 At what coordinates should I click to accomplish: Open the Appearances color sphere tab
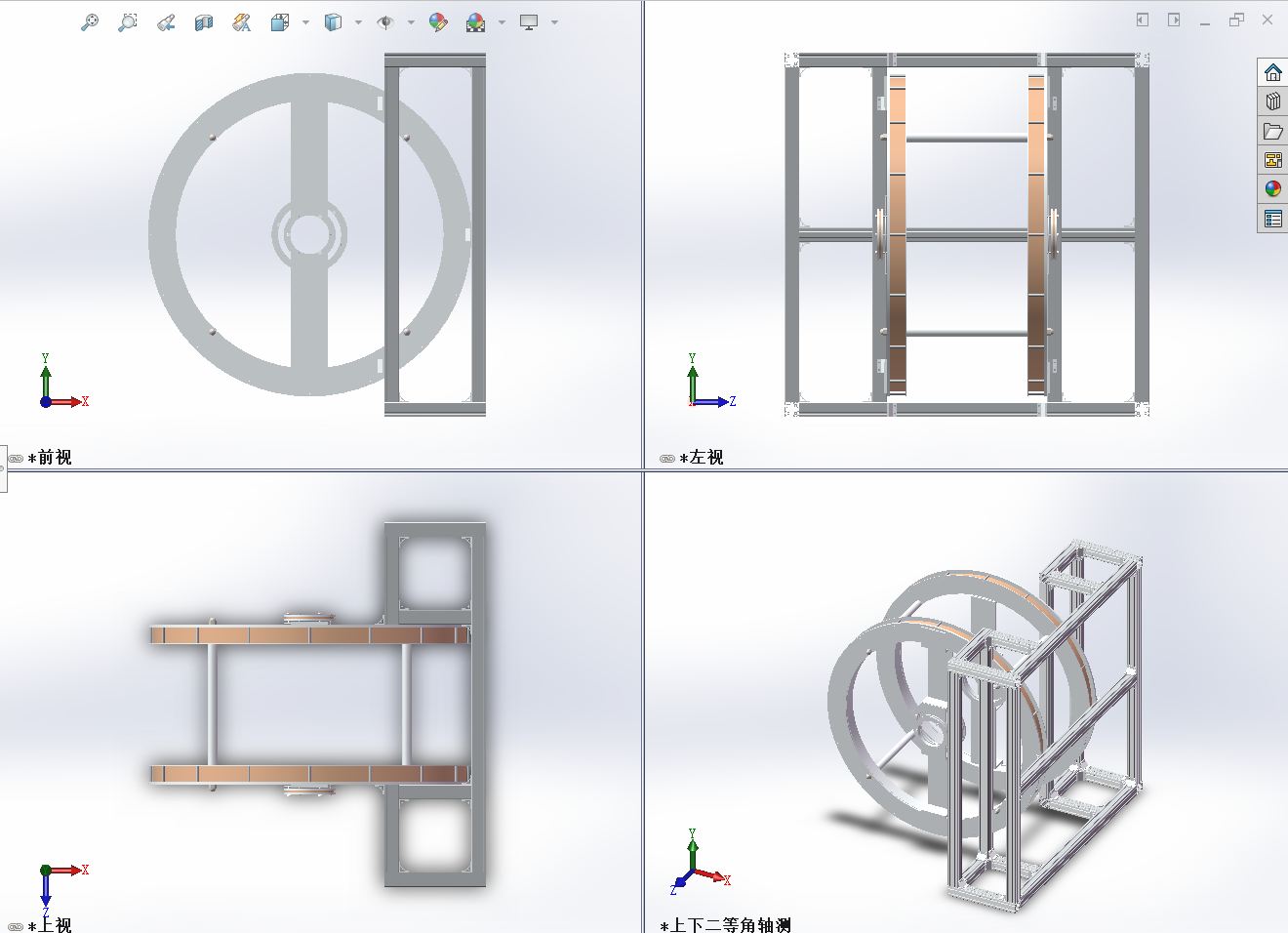click(1272, 189)
